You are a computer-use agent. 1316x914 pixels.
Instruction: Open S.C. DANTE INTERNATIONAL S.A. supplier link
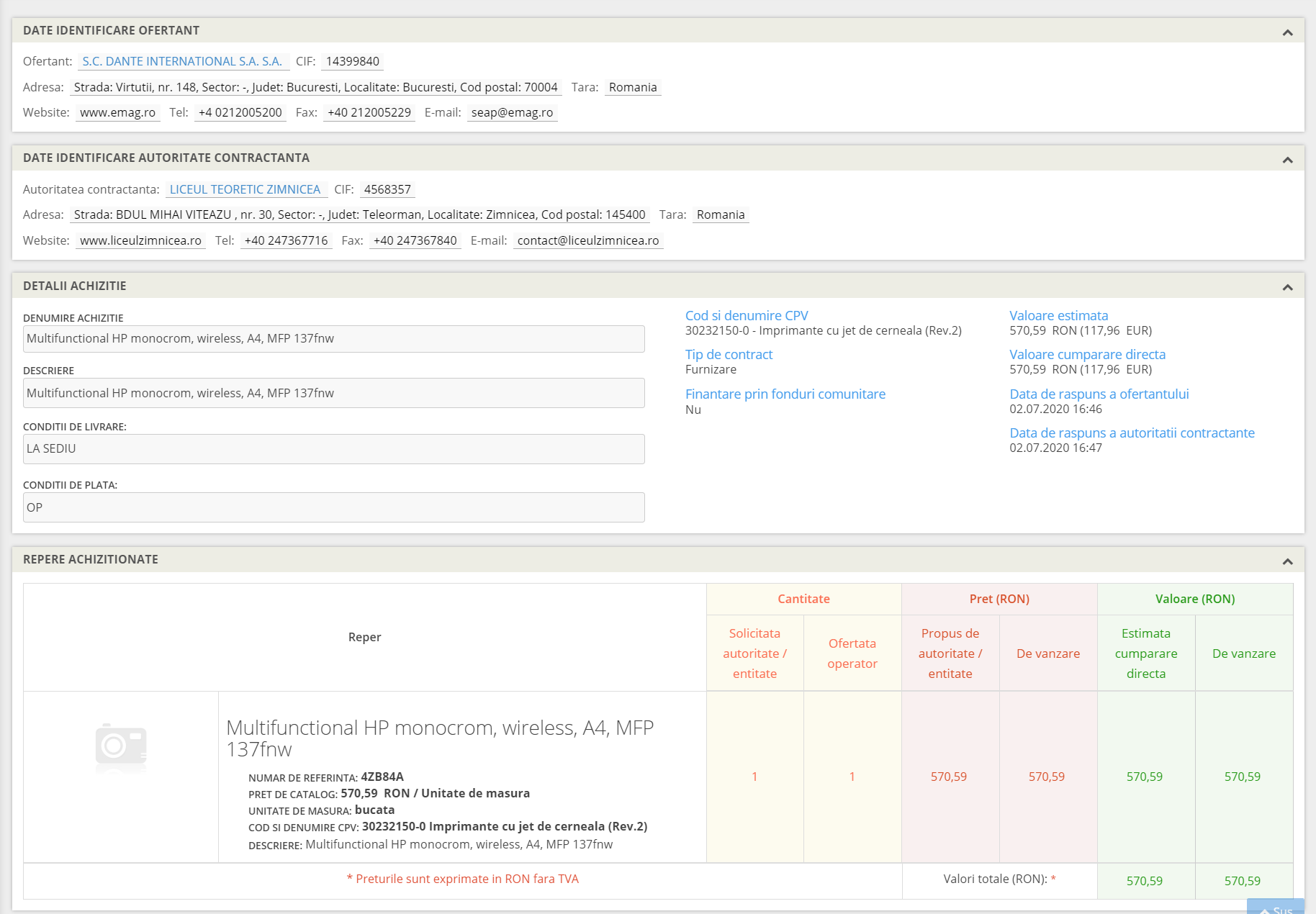click(182, 61)
